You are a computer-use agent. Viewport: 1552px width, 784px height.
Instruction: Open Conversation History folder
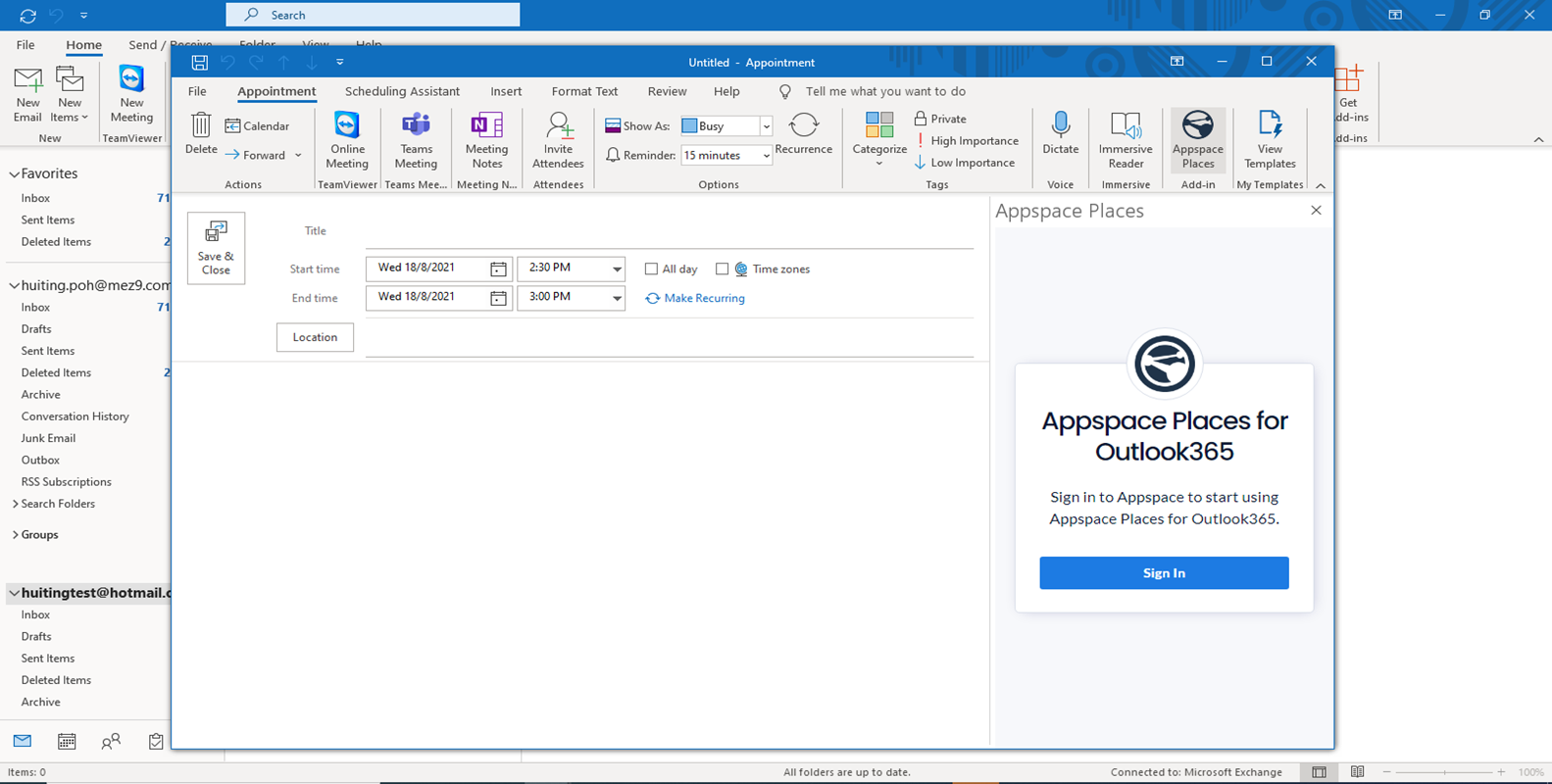75,416
